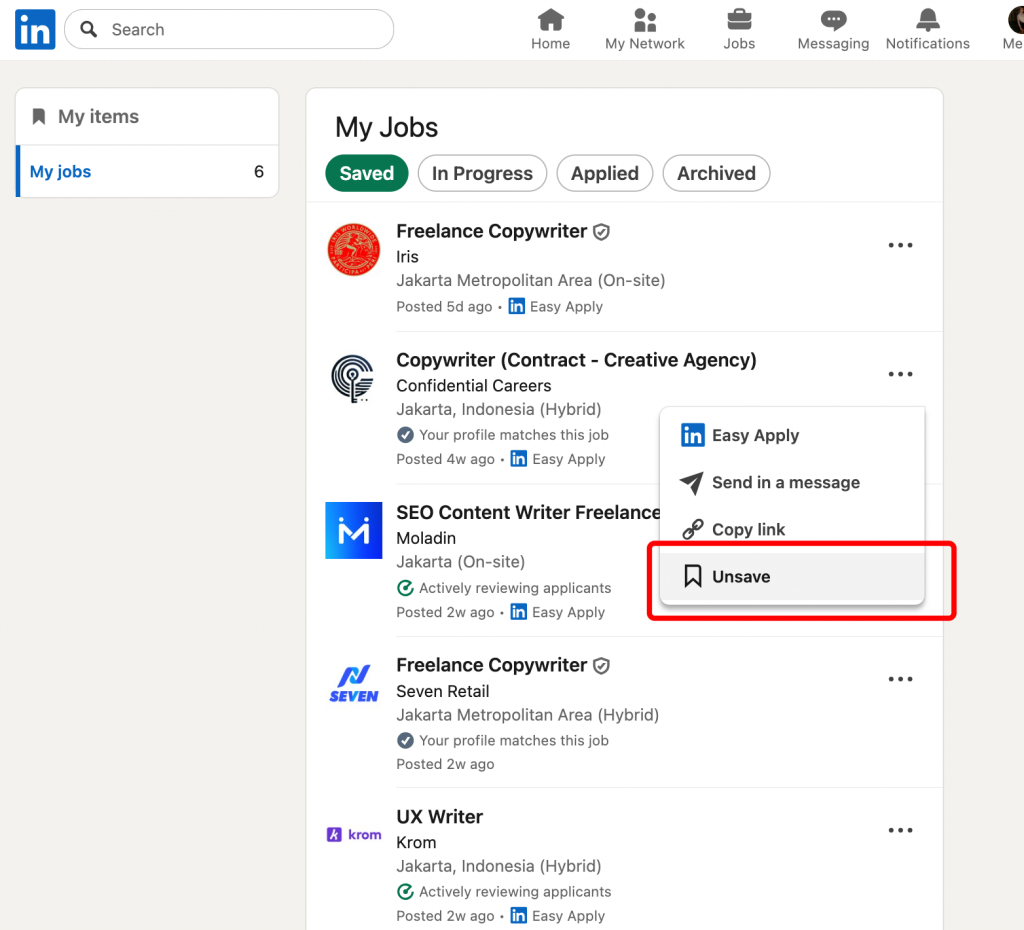Choose Send in a message option
This screenshot has width=1024, height=930.
click(785, 483)
